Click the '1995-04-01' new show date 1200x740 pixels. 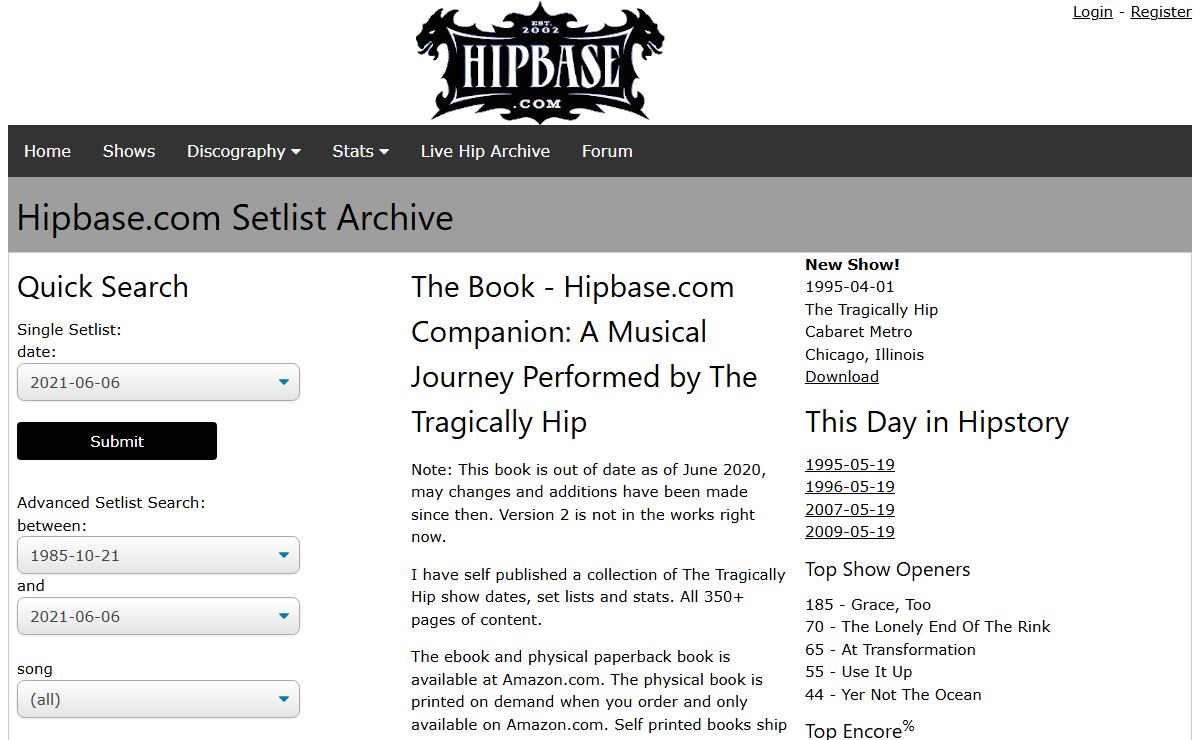[x=850, y=287]
